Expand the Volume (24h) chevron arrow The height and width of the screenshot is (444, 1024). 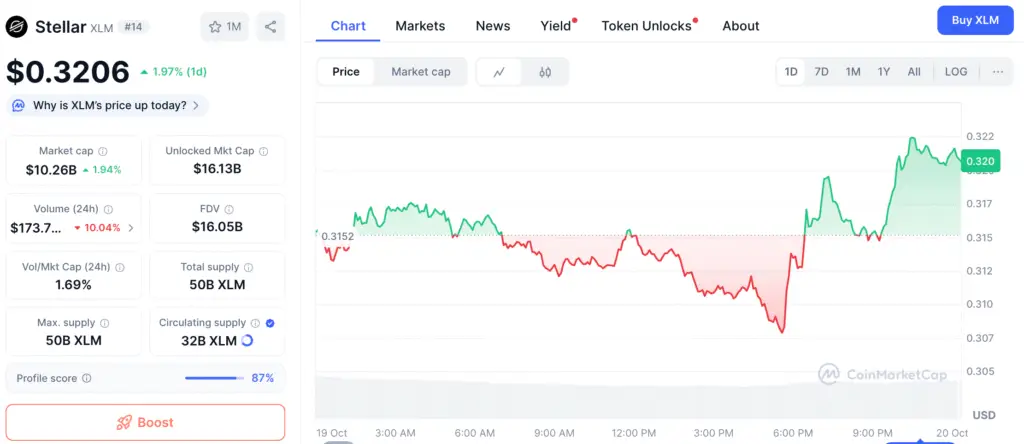pyautogui.click(x=130, y=228)
